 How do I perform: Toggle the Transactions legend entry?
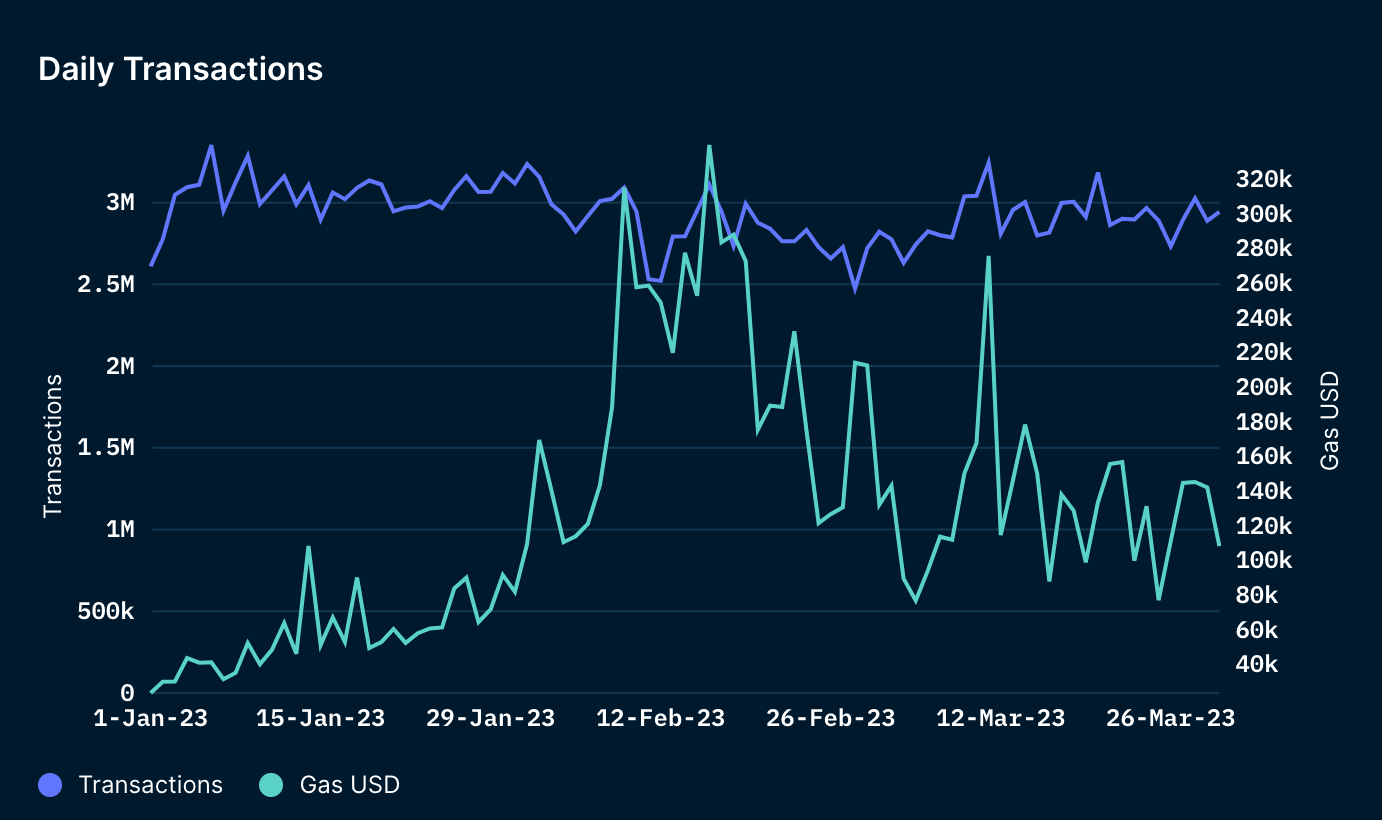pos(131,785)
